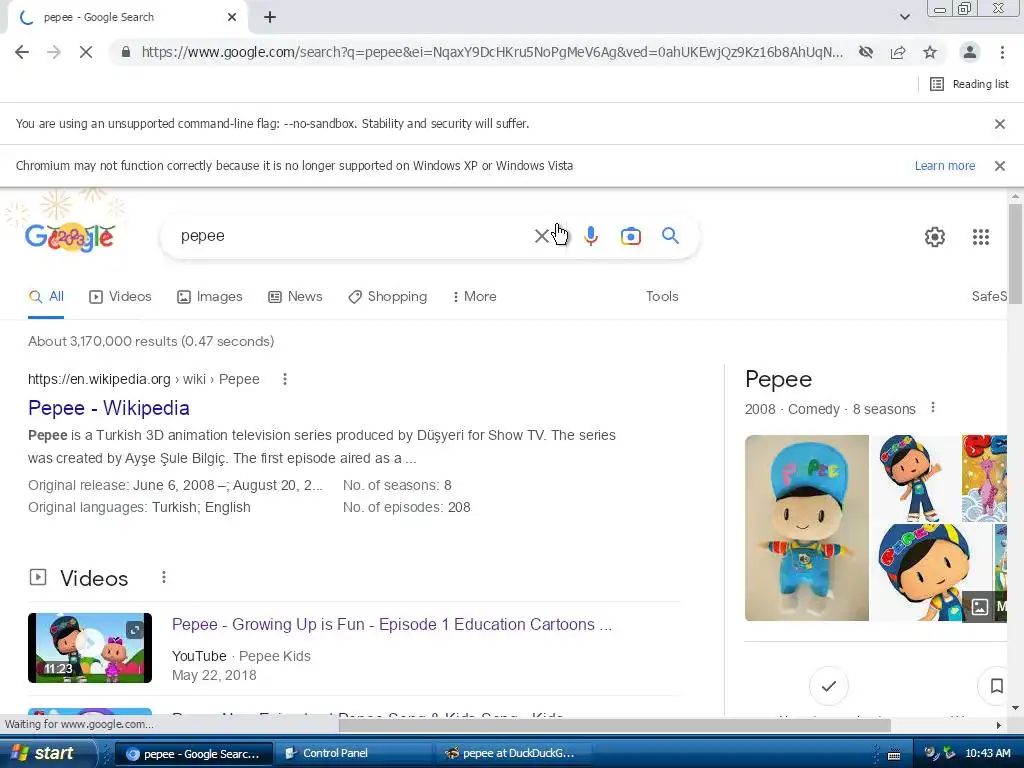Switch to pepee at DuckDuckGo taskbar window
Viewport: 1024px width, 768px height.
513,754
